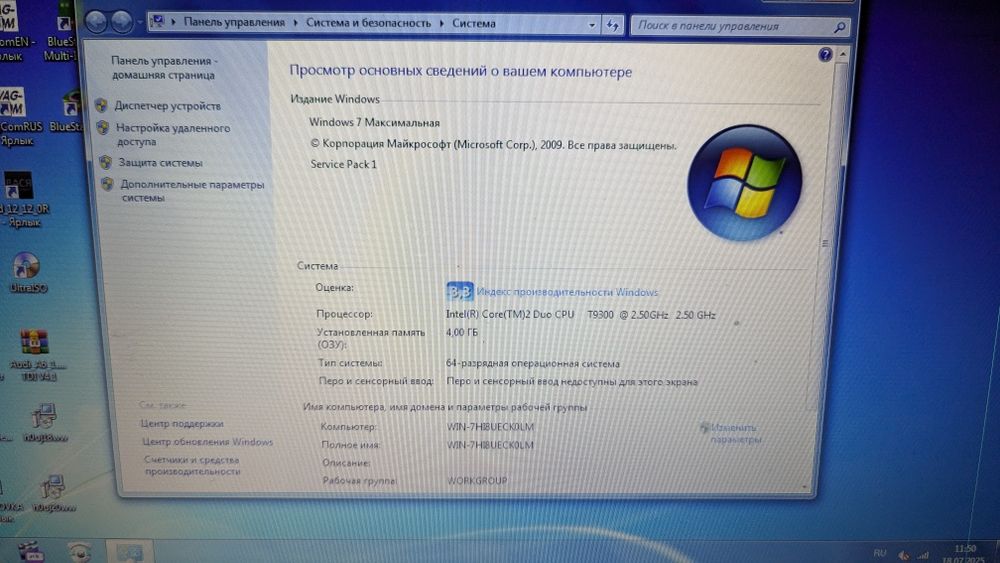The width and height of the screenshot is (1000, 563).
Task: Select '64-разрядная операционная система' text
Action: pos(533,363)
